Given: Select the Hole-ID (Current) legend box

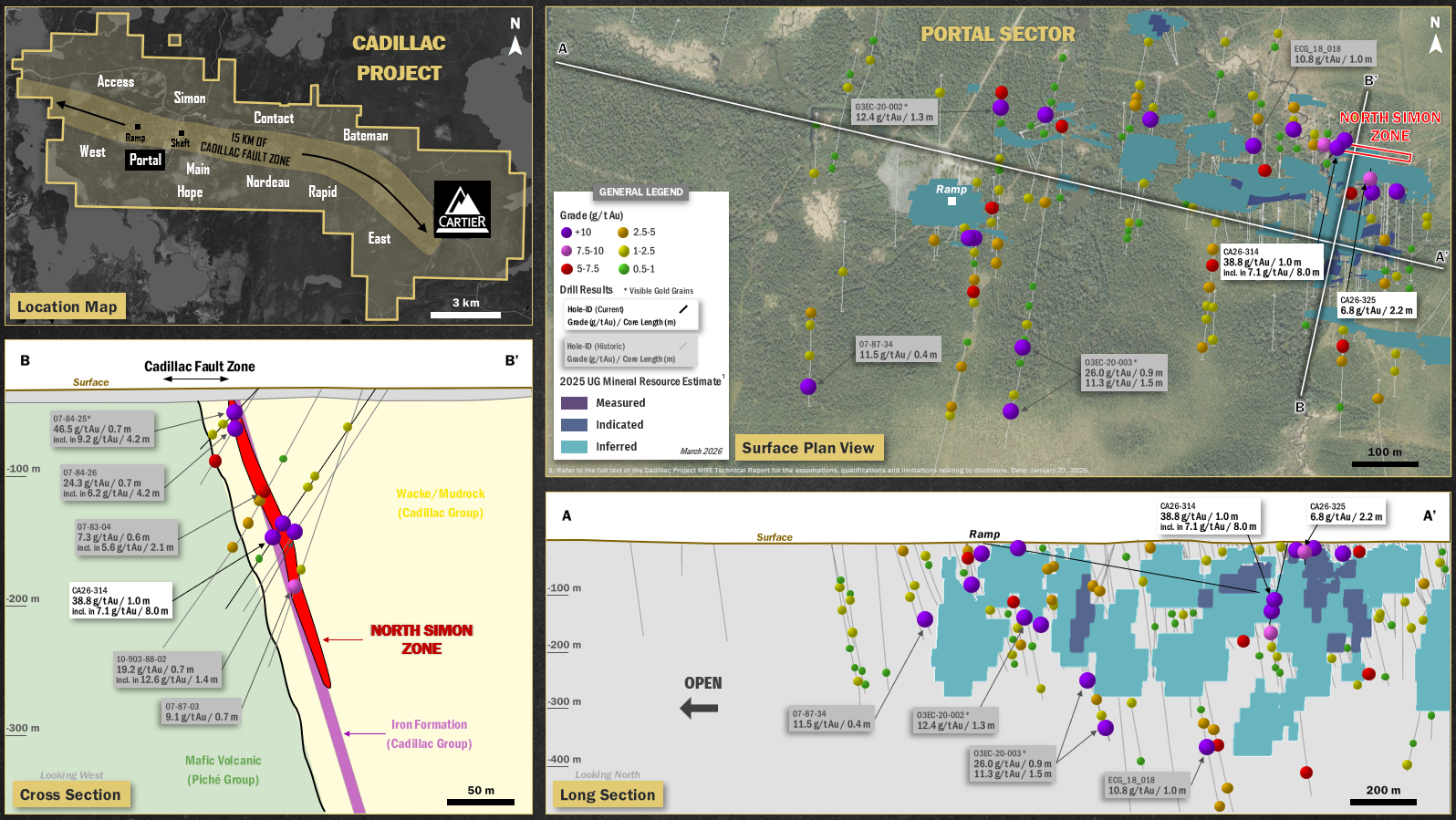Looking at the screenshot, I should pos(630,316).
